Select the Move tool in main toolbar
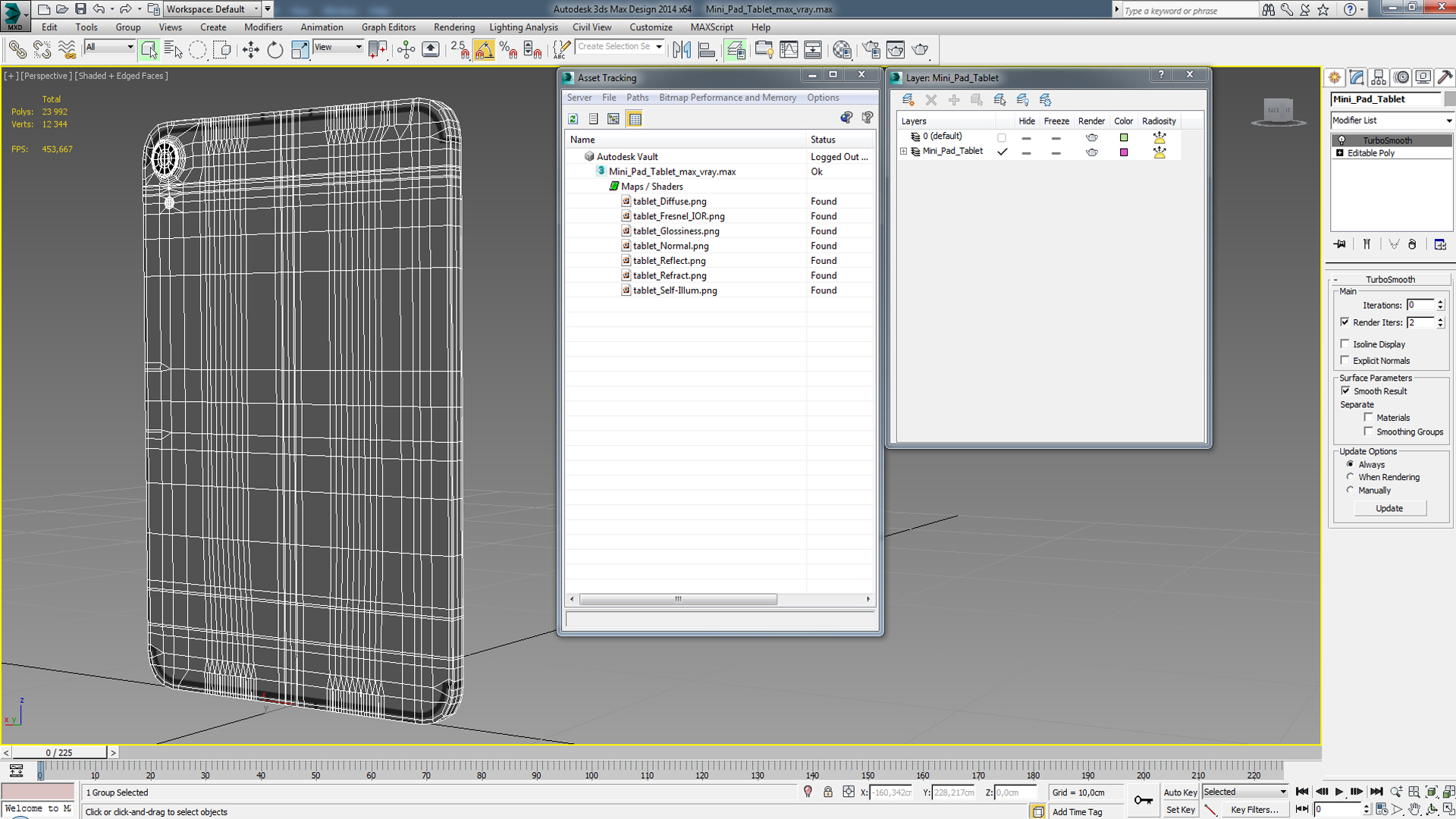Viewport: 1456px width, 819px height. 250,50
